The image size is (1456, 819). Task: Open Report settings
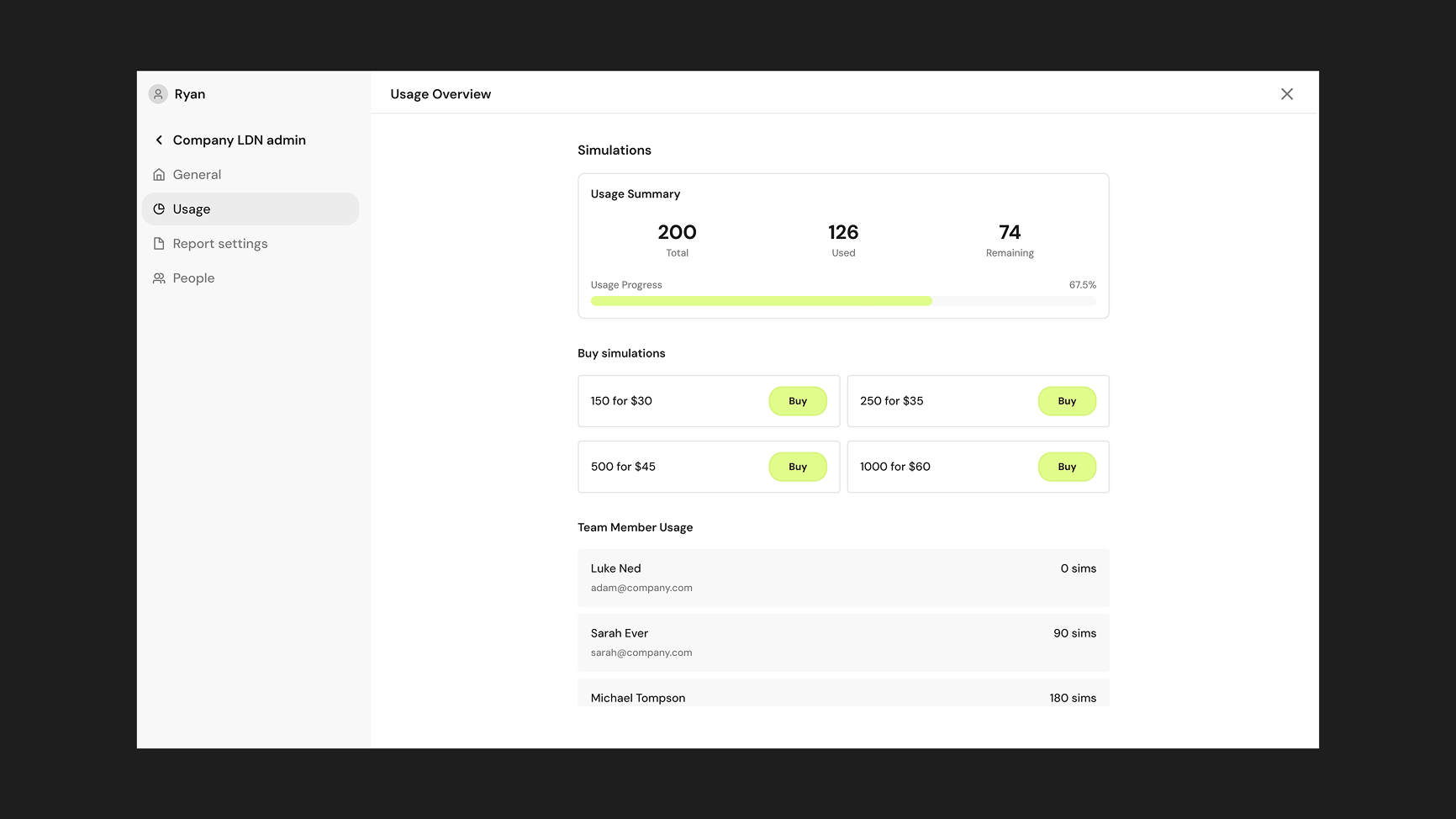[251, 244]
